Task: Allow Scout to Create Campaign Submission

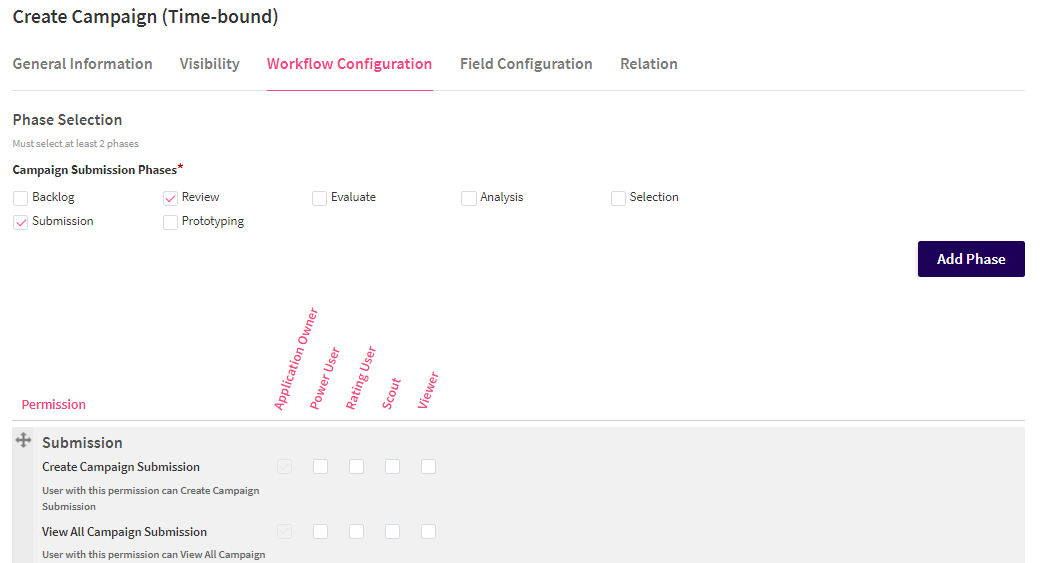Action: click(x=392, y=467)
